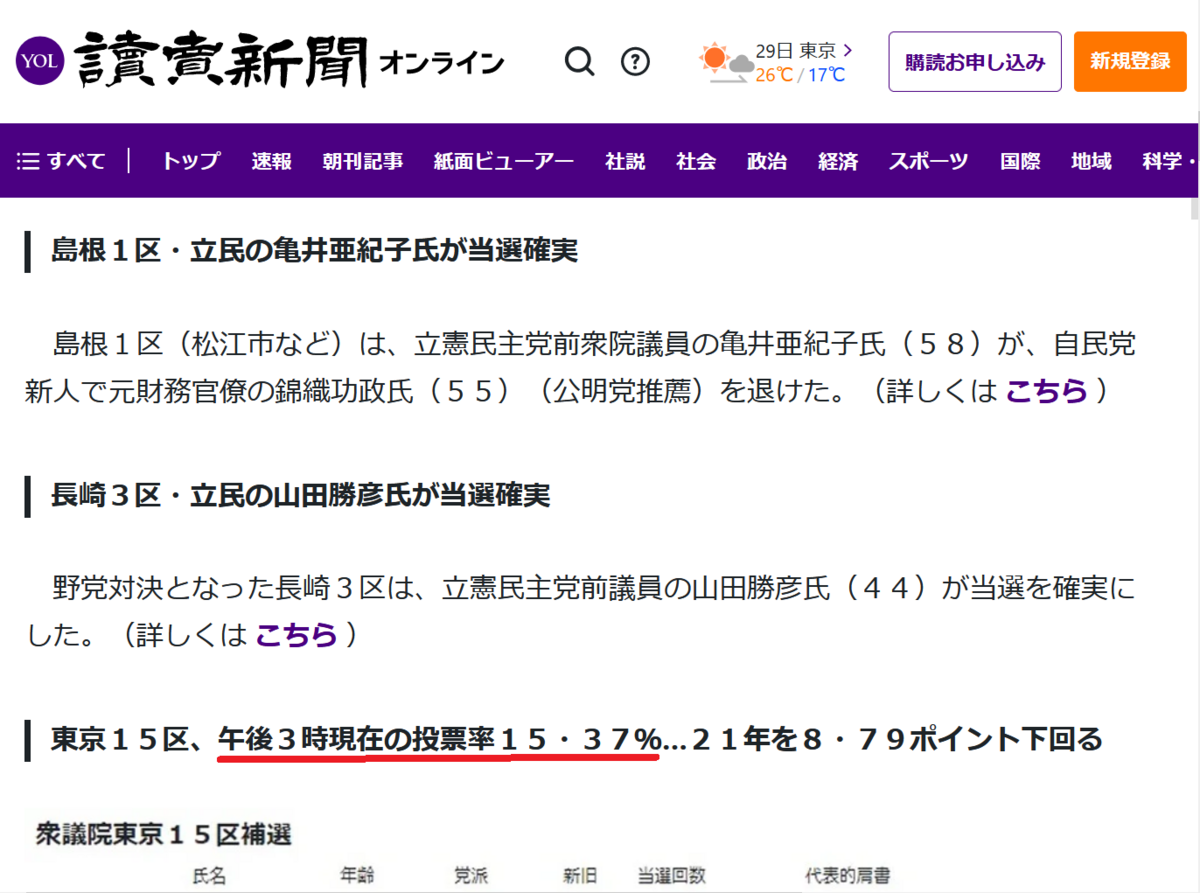Image resolution: width=1200 pixels, height=893 pixels.
Task: Click the 当選回数 column header
Action: (672, 876)
